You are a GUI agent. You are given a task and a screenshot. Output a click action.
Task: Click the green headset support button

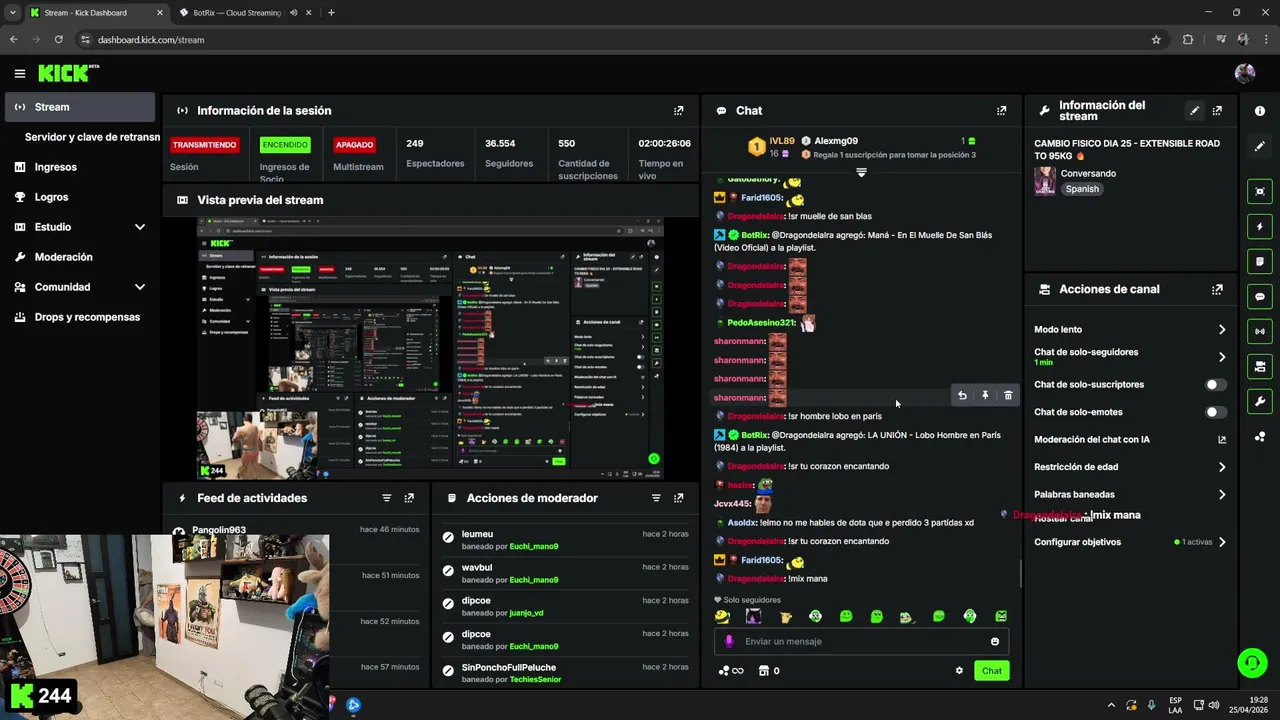(1251, 662)
